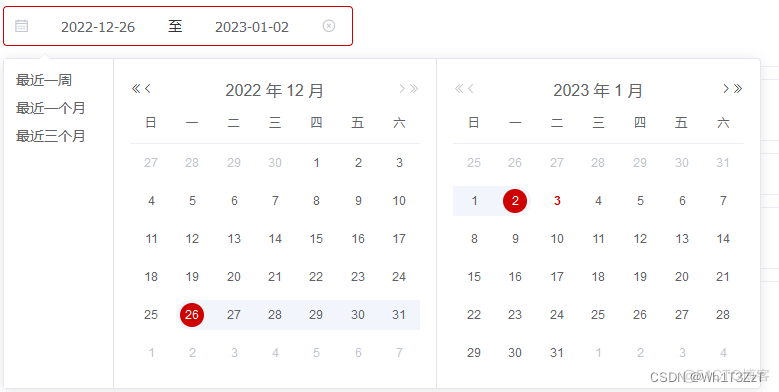Go to next year in January 2023 panel

click(738, 89)
